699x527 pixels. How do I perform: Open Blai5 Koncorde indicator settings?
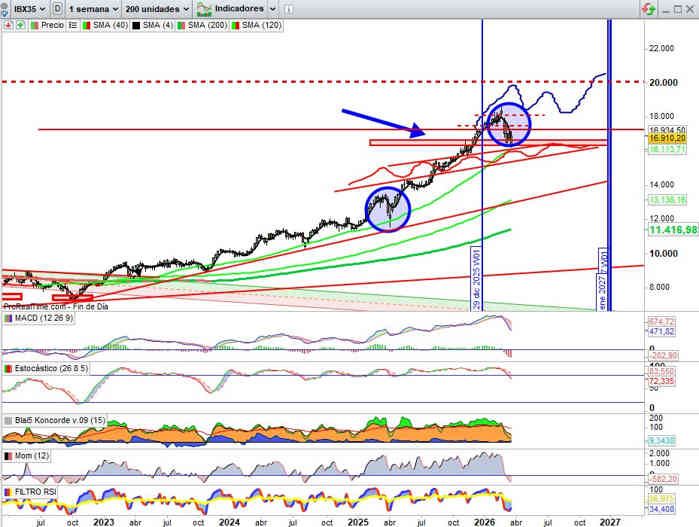click(x=50, y=420)
